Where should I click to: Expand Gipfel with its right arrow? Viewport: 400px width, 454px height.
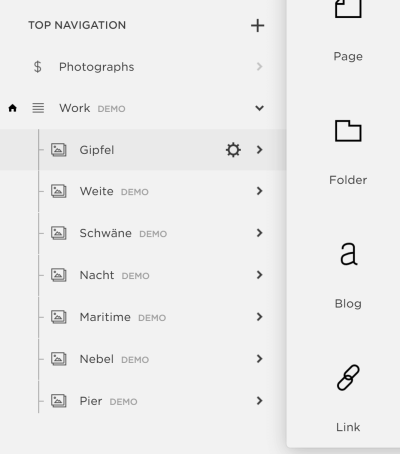pos(259,150)
